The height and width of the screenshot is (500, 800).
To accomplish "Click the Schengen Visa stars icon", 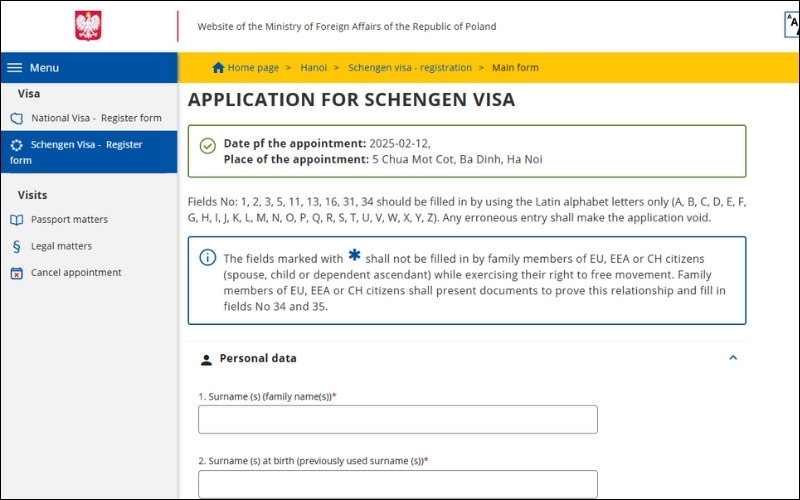I will coord(16,145).
